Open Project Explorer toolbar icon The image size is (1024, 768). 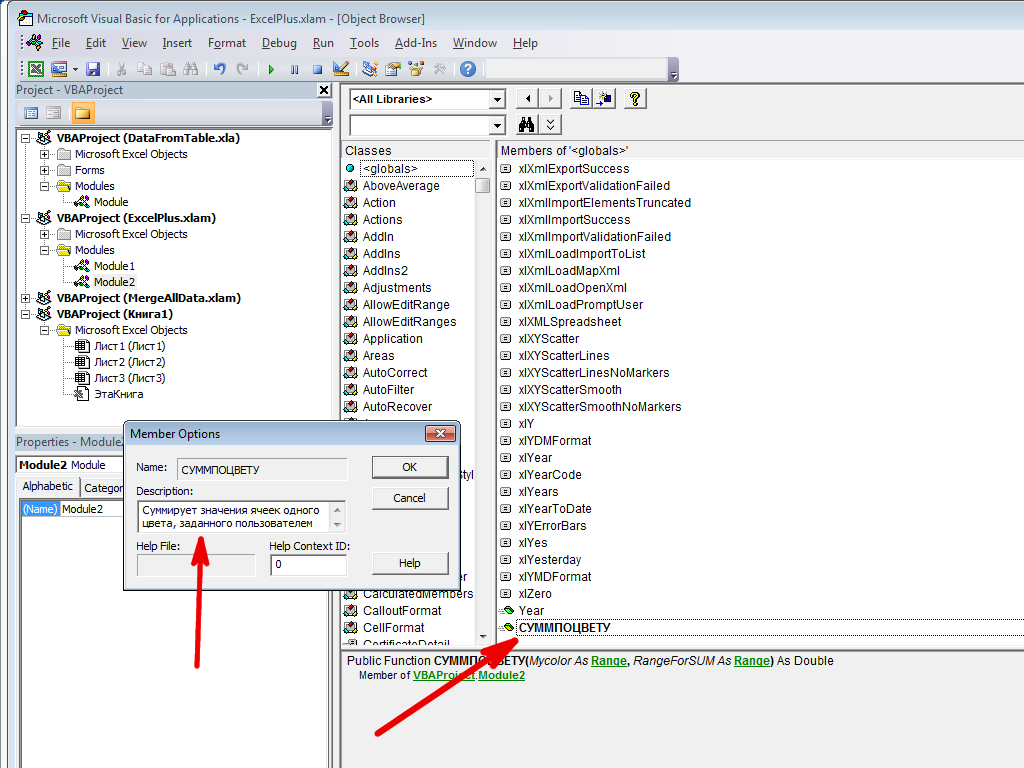click(370, 69)
